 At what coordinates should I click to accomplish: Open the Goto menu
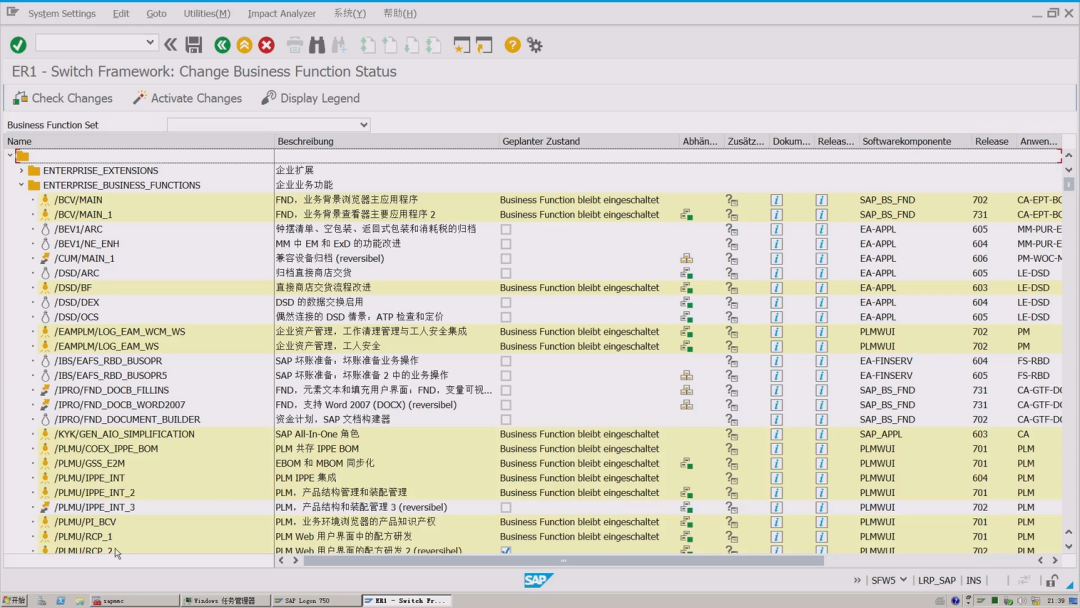(x=156, y=13)
